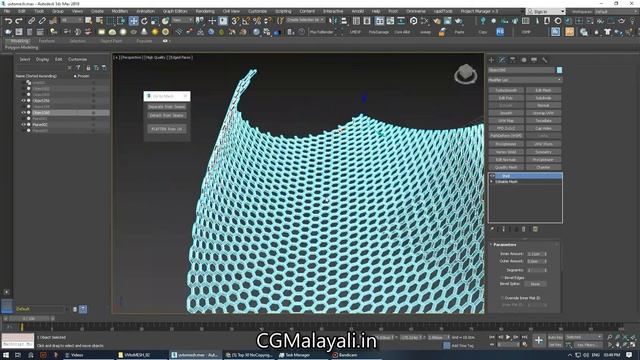The image size is (640, 360).
Task: Open the Scripting menu
Action: (283, 11)
